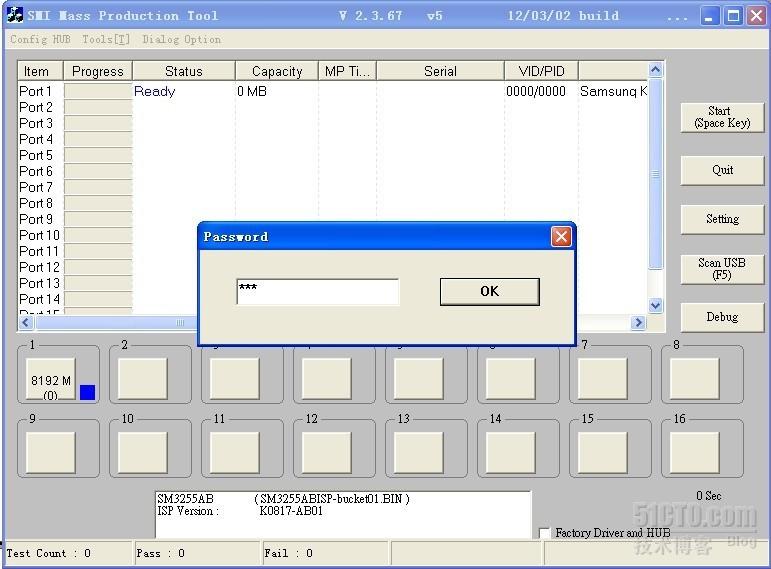This screenshot has height=569, width=771.
Task: Click port slot 9 box
Action: coord(50,452)
